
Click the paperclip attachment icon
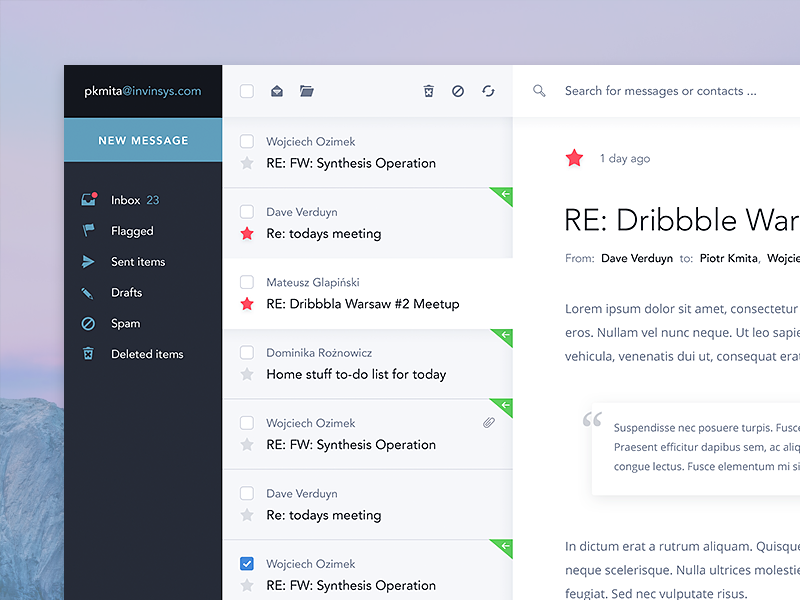tap(489, 423)
